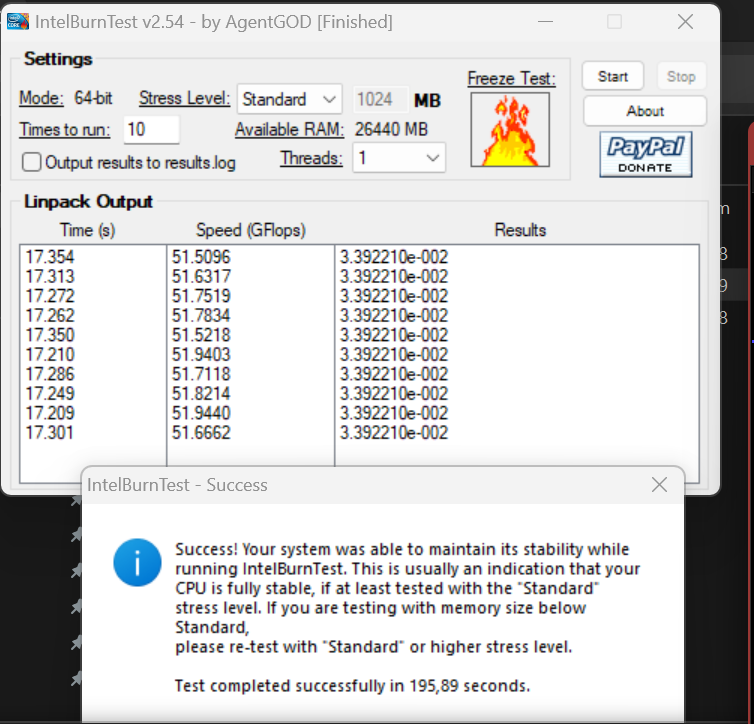Viewport: 754px width, 724px height.
Task: Select speed value 51.7118
Action: click(x=201, y=374)
